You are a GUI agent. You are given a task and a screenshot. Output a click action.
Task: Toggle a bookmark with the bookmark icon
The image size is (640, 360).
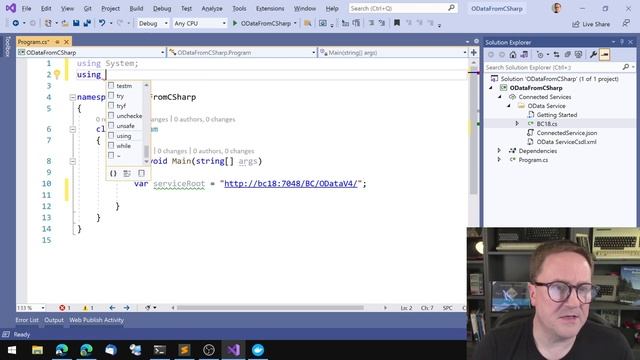pyautogui.click(x=397, y=24)
